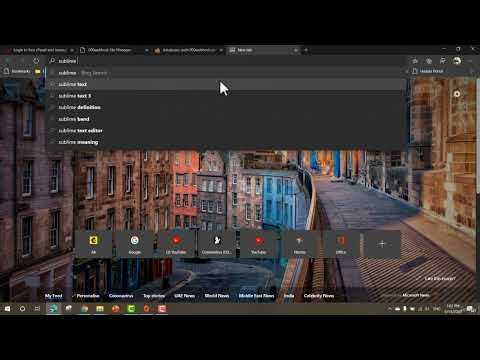Click the Edge icon on the taskbar
Screen dimensions: 480x360
tap(53, 309)
